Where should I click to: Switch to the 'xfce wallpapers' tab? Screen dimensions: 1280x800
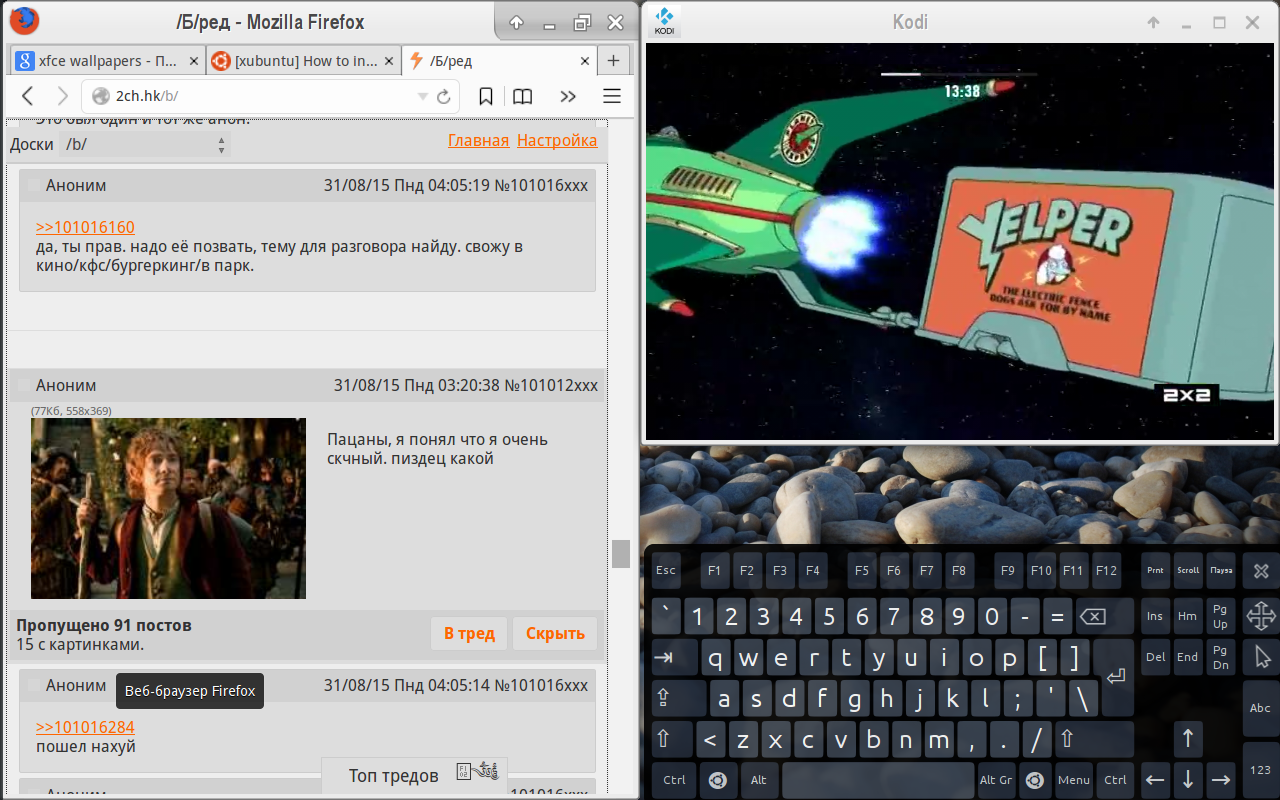tap(107, 60)
